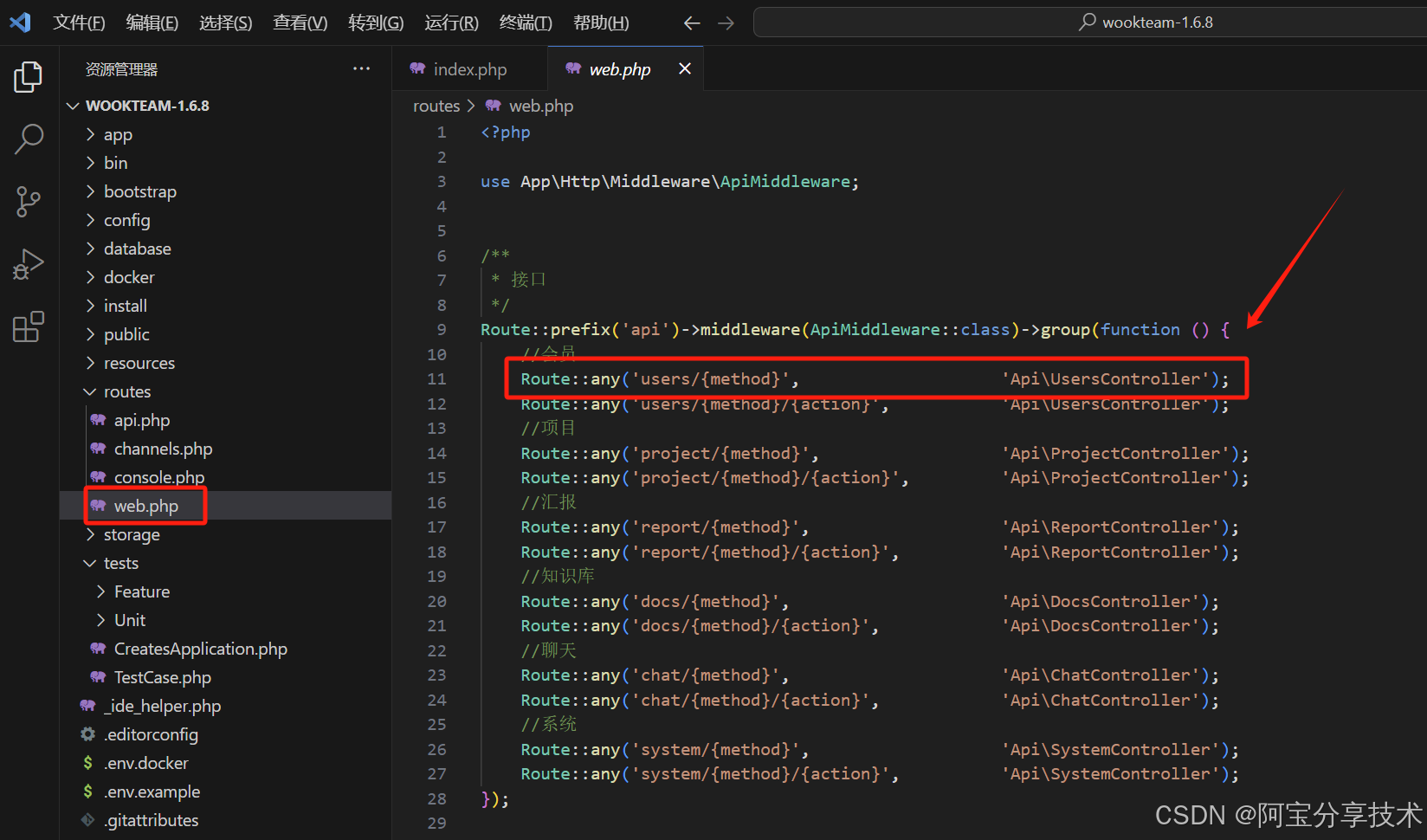This screenshot has width=1427, height=840.
Task: Open the 选择(S) menu
Action: coord(226,23)
